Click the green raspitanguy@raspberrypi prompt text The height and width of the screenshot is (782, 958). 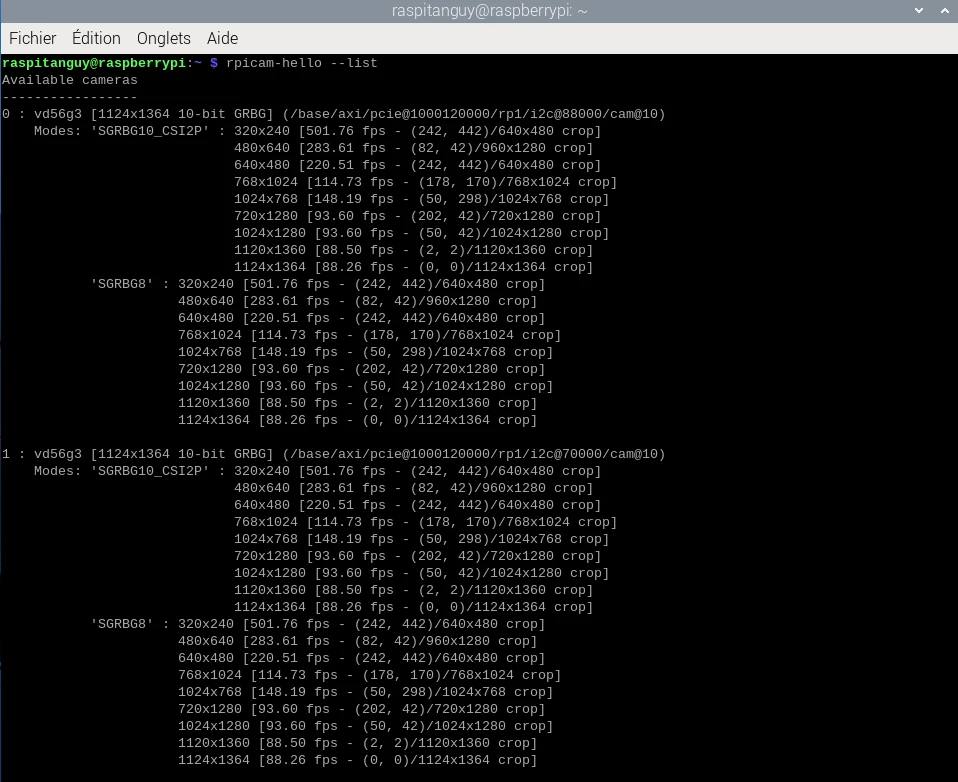pyautogui.click(x=93, y=63)
